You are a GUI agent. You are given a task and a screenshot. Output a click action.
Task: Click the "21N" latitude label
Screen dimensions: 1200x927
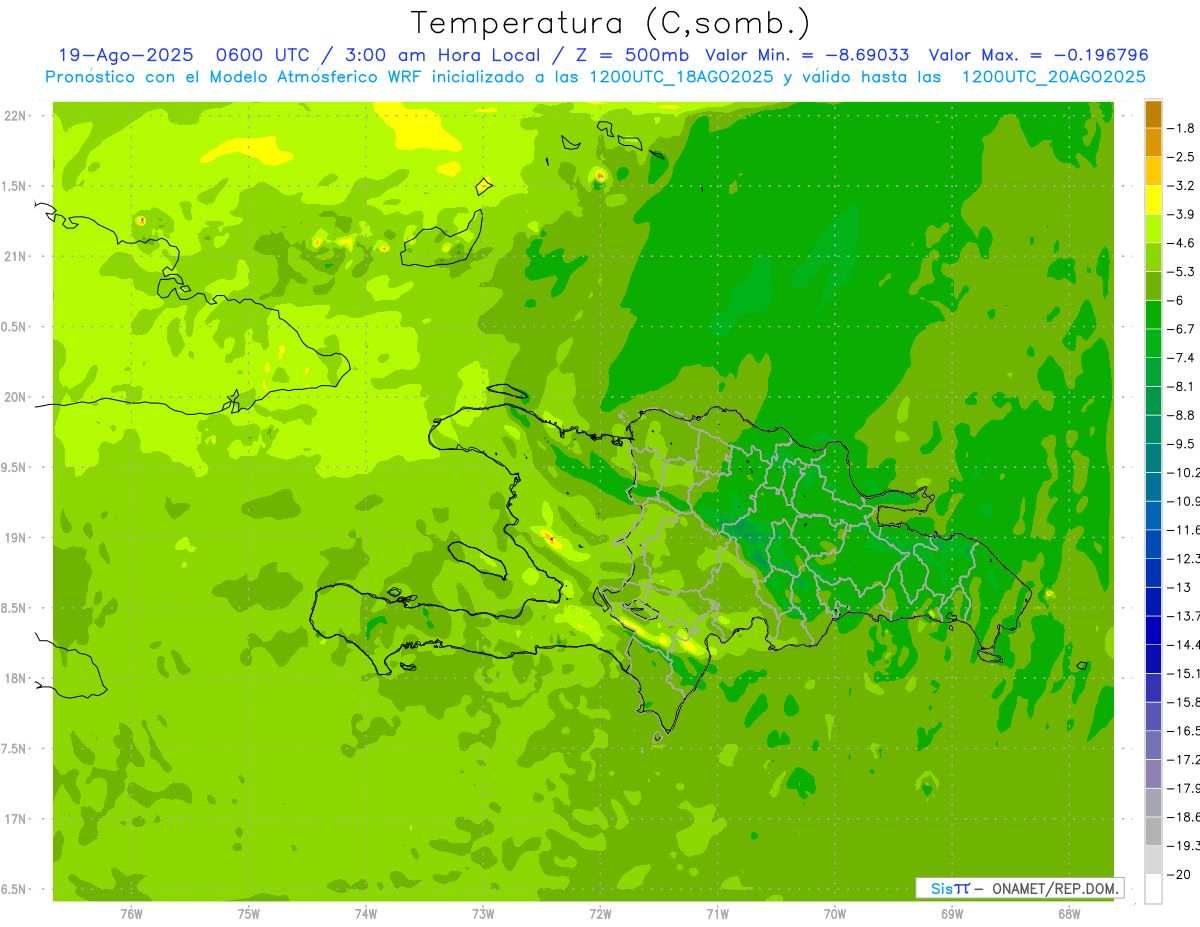14,256
